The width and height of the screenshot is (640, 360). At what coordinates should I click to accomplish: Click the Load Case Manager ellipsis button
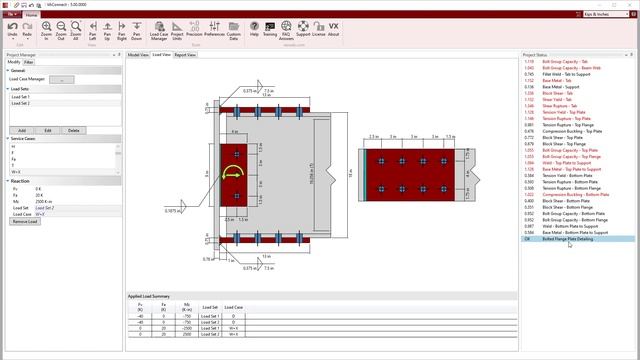tap(62, 80)
